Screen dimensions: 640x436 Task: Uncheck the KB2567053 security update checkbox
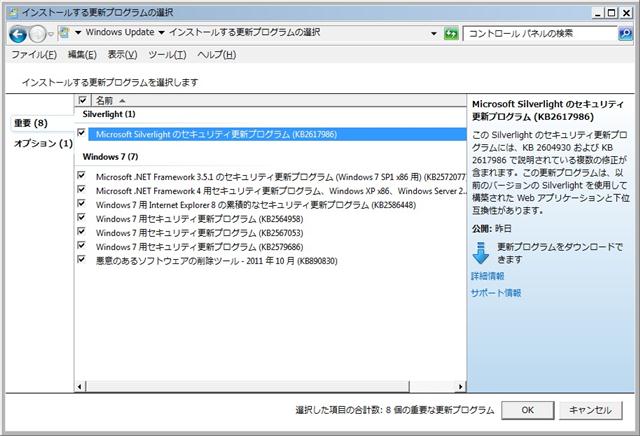[x=81, y=231]
